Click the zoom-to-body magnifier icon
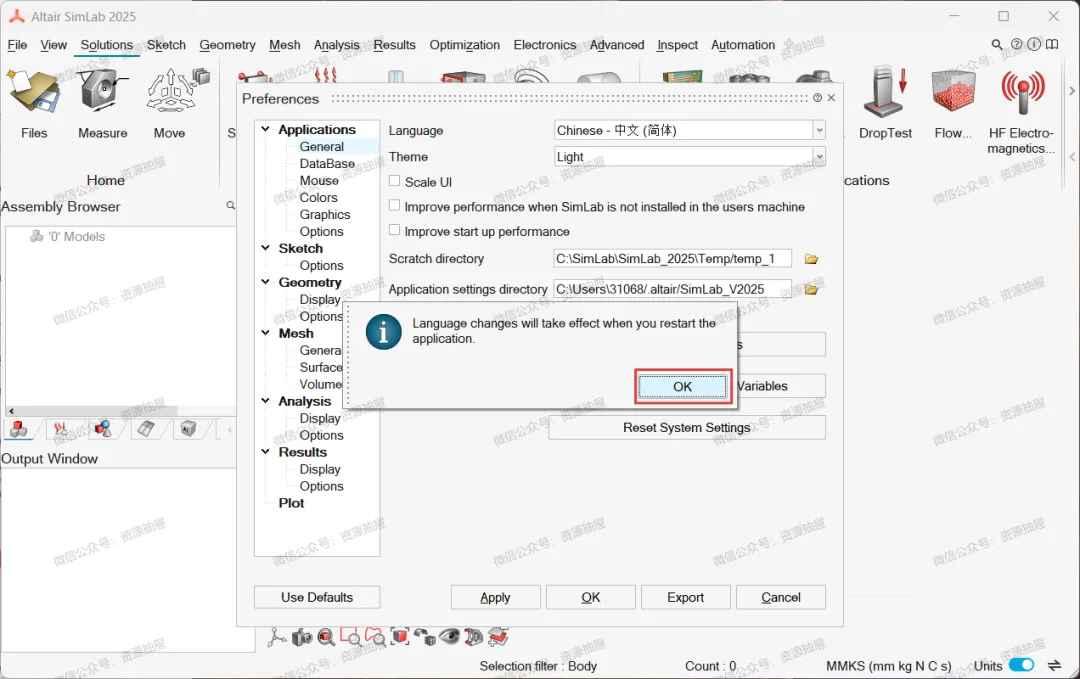The image size is (1080, 679). click(326, 637)
